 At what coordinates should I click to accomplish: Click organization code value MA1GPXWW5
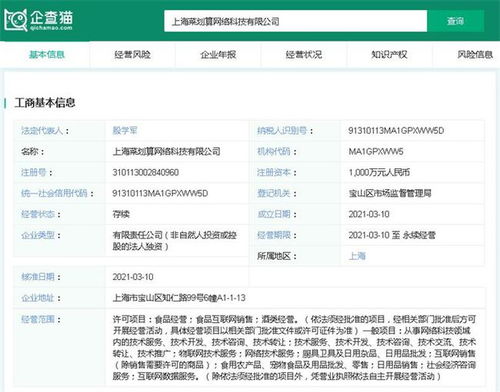click(x=376, y=151)
